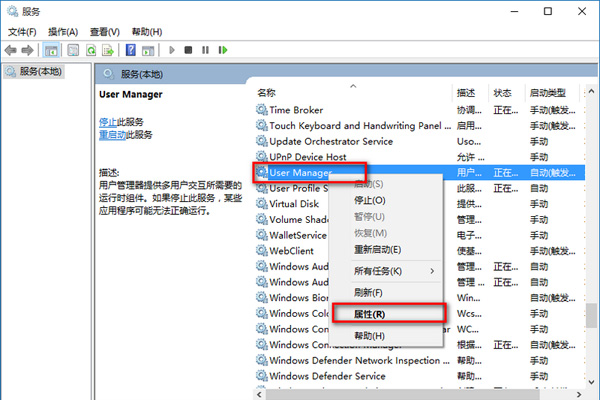Click the Start Service play icon

tap(172, 50)
